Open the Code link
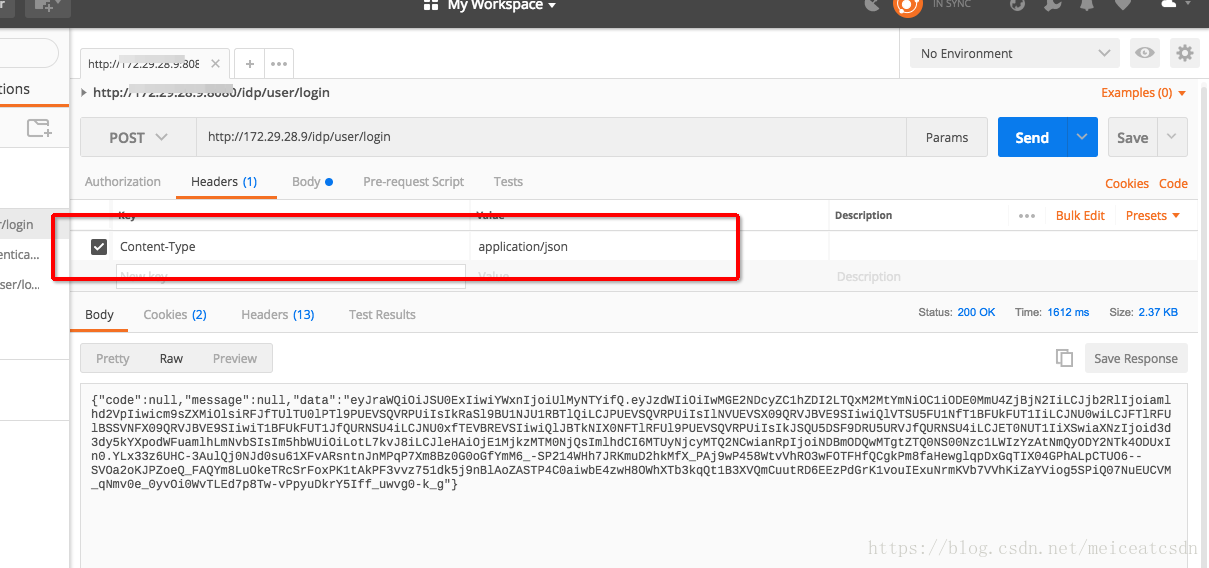Image resolution: width=1209 pixels, height=568 pixels. pyautogui.click(x=1173, y=183)
